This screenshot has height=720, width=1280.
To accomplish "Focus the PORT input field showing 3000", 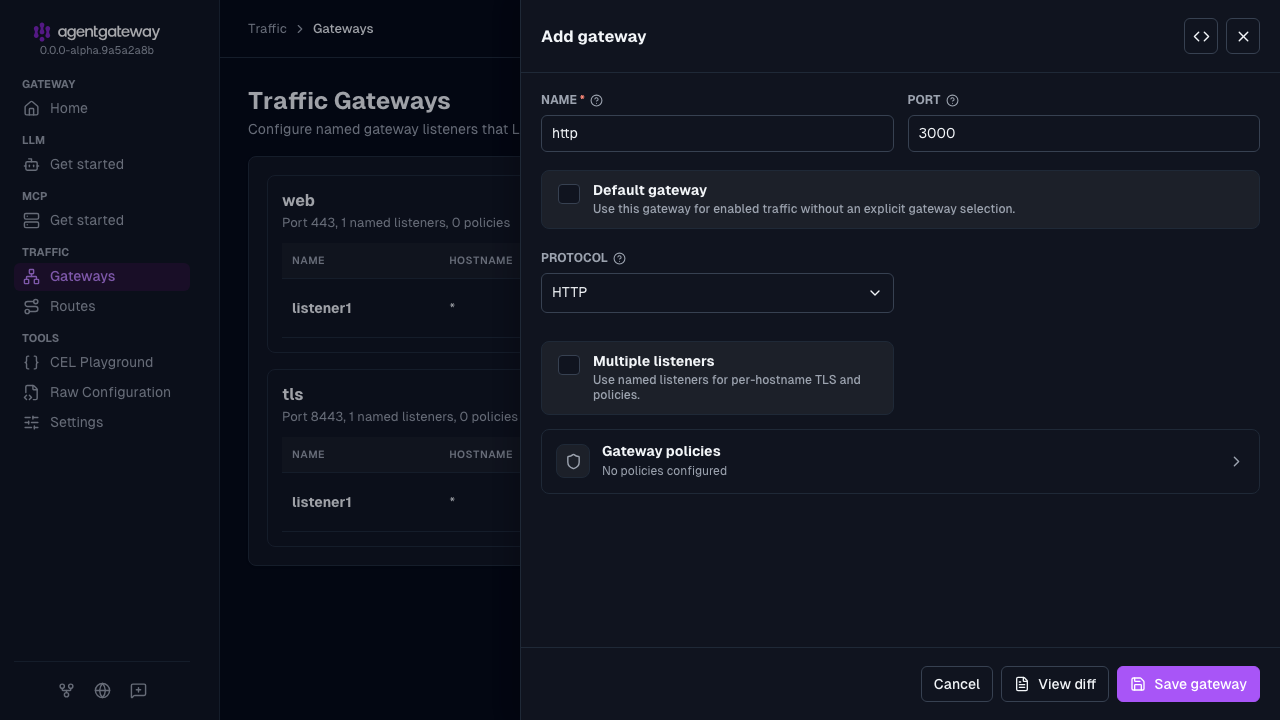I will (x=1084, y=133).
